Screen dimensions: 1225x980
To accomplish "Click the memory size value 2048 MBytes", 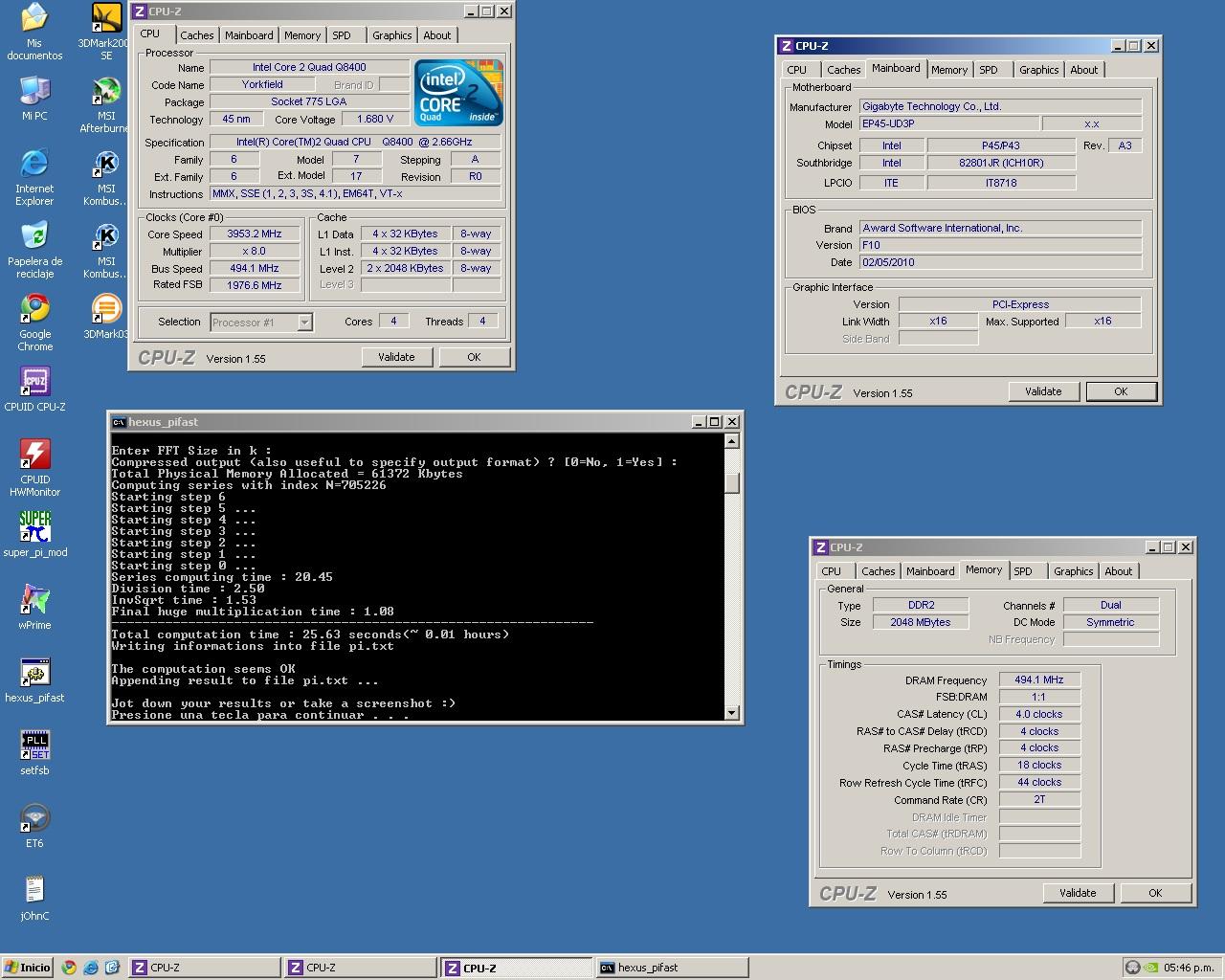I will [921, 622].
